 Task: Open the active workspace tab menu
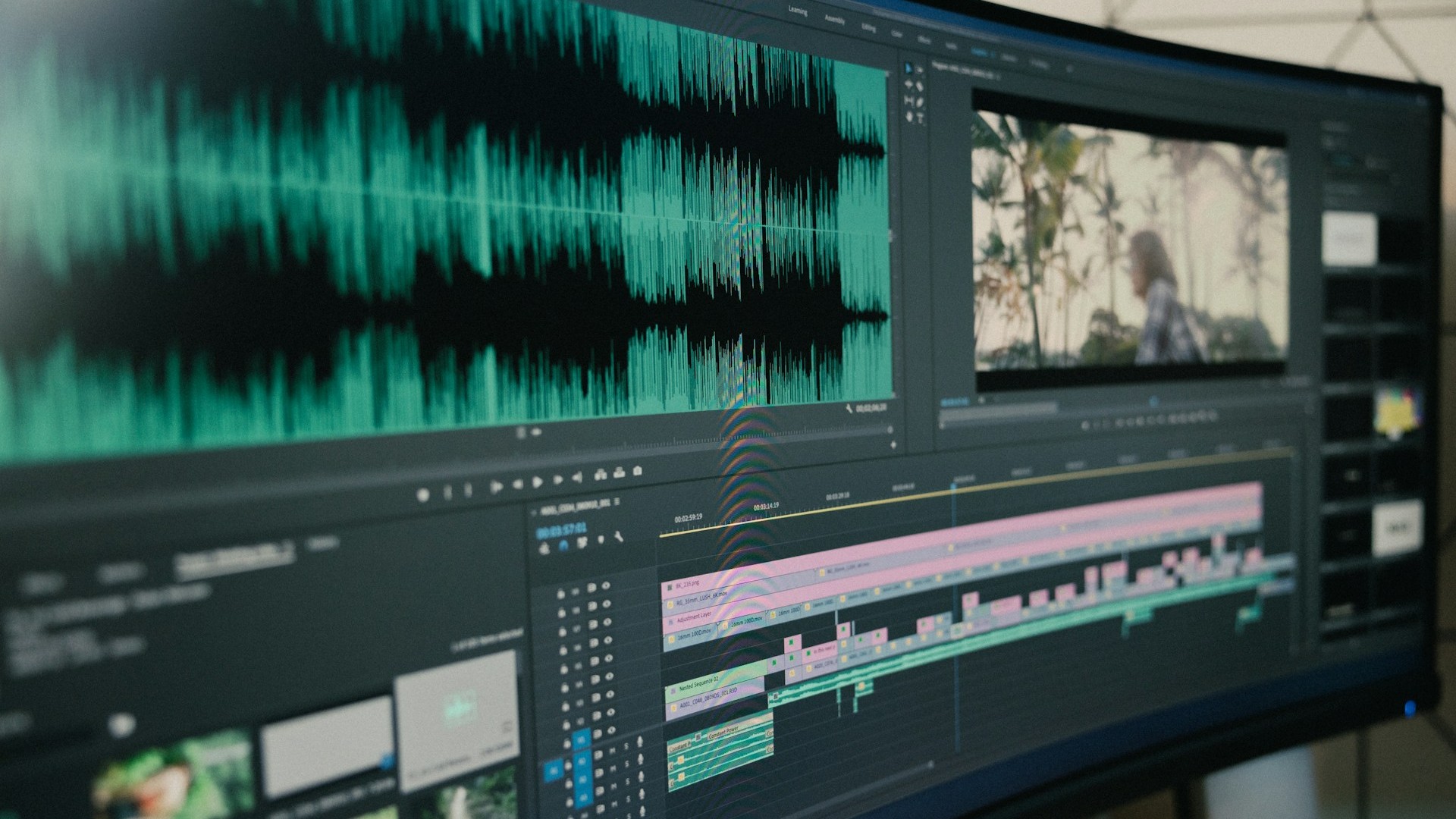pos(993,54)
